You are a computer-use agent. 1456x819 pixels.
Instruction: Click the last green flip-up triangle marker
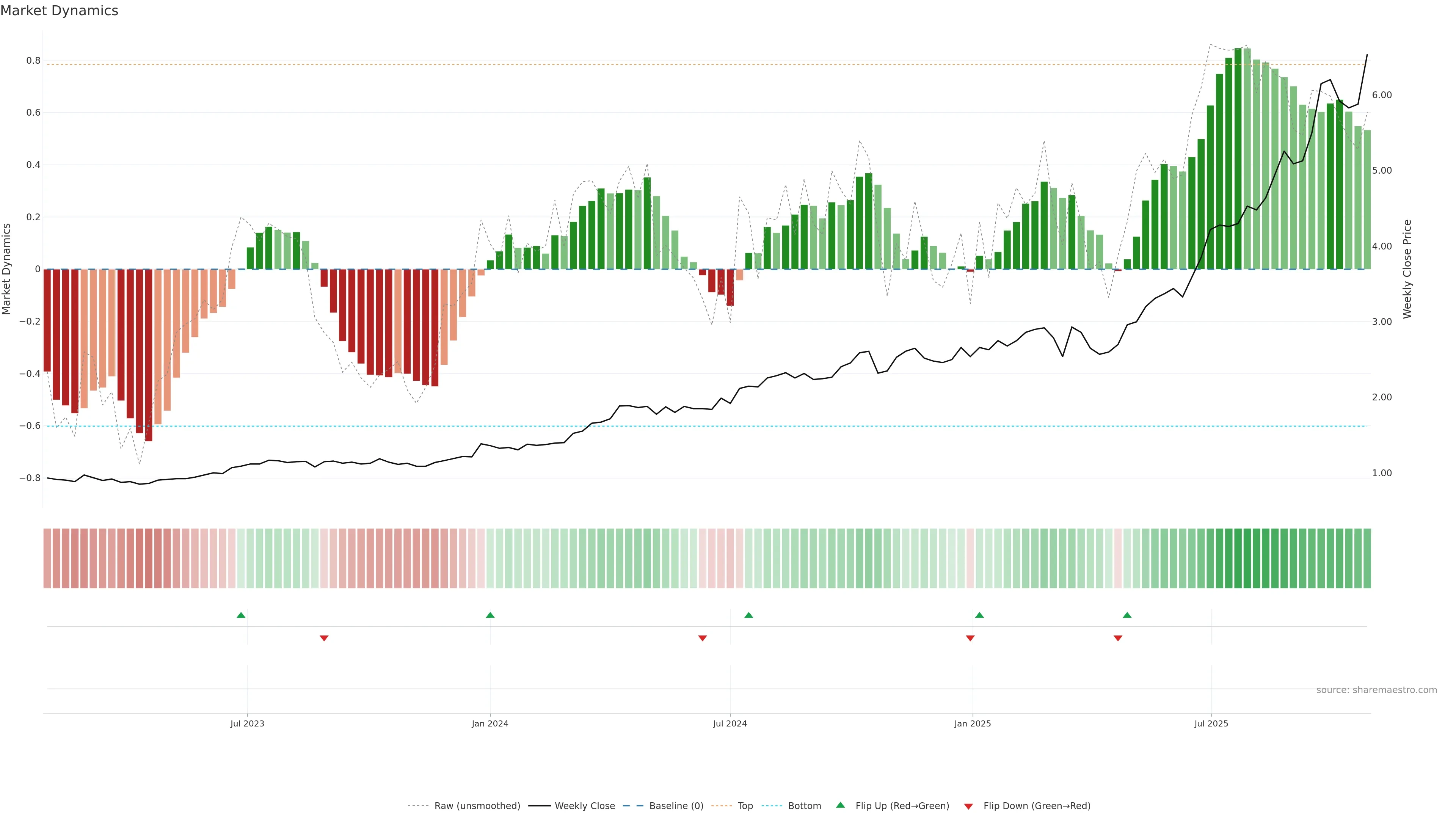point(1127,615)
